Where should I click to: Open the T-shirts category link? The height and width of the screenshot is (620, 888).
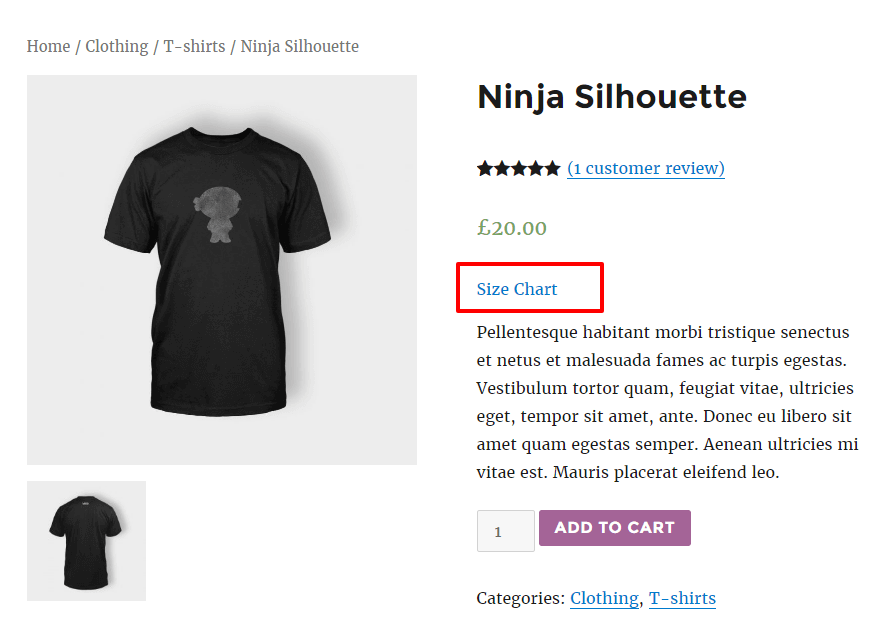point(682,598)
